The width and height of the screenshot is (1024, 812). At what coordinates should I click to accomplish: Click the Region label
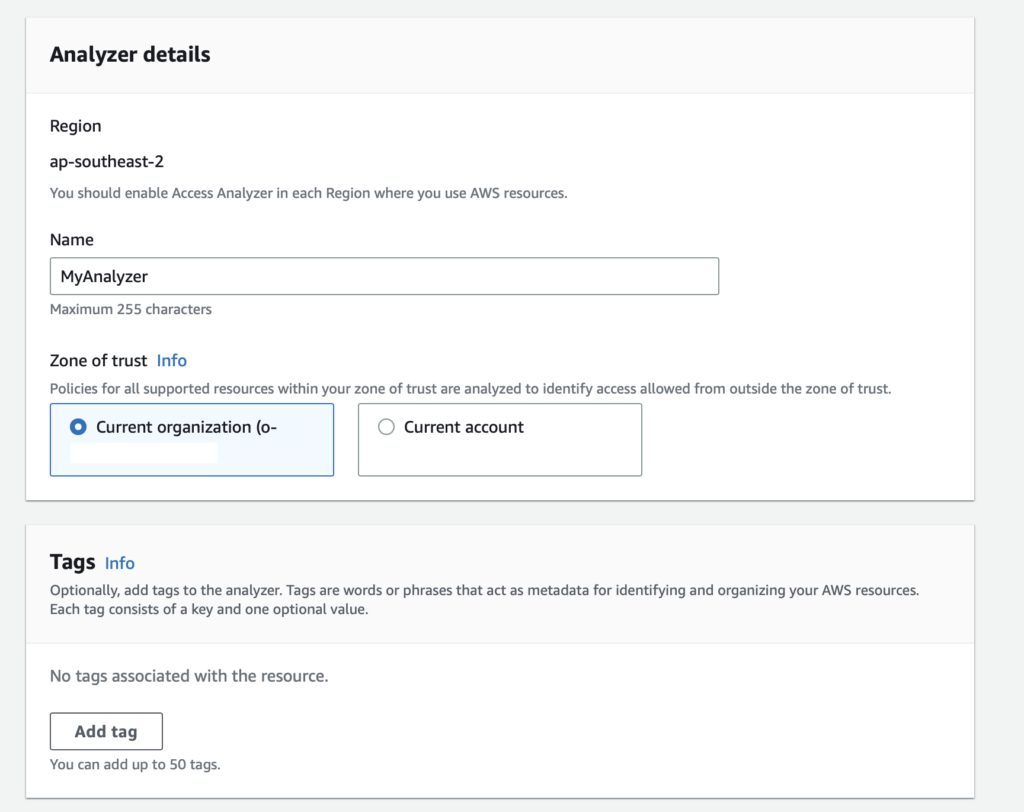[x=75, y=126]
